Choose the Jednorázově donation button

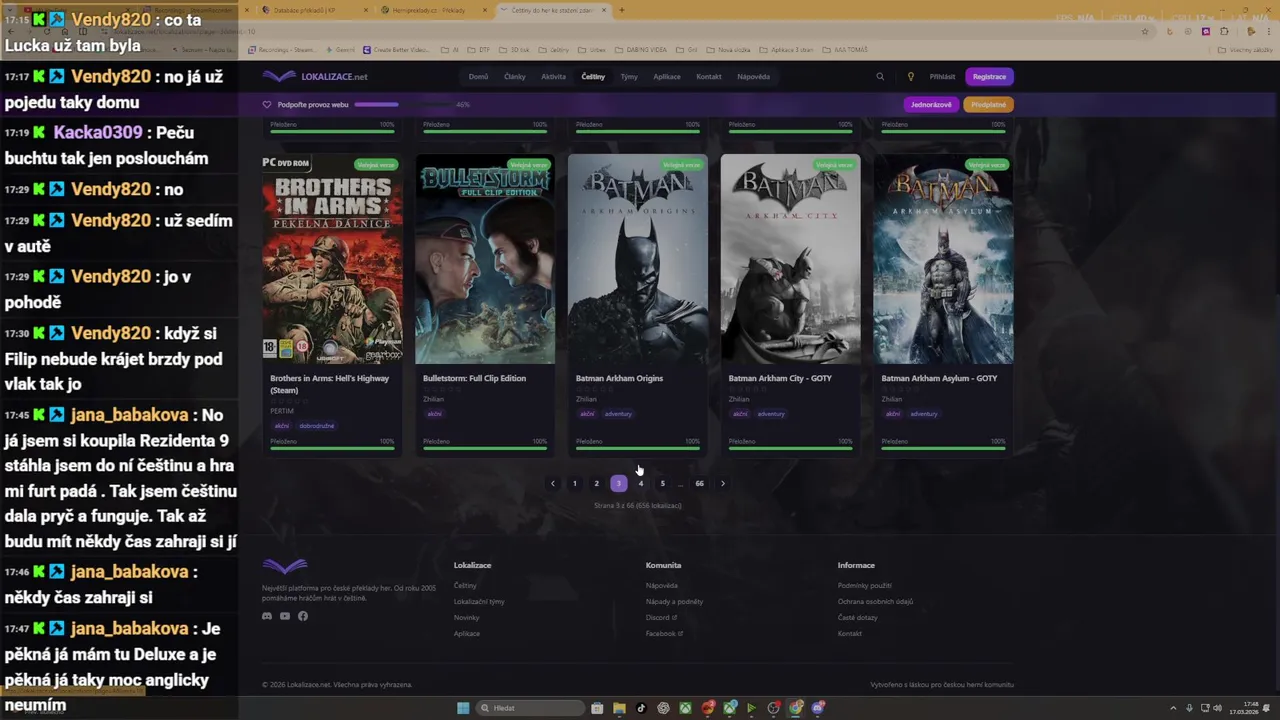[x=931, y=104]
